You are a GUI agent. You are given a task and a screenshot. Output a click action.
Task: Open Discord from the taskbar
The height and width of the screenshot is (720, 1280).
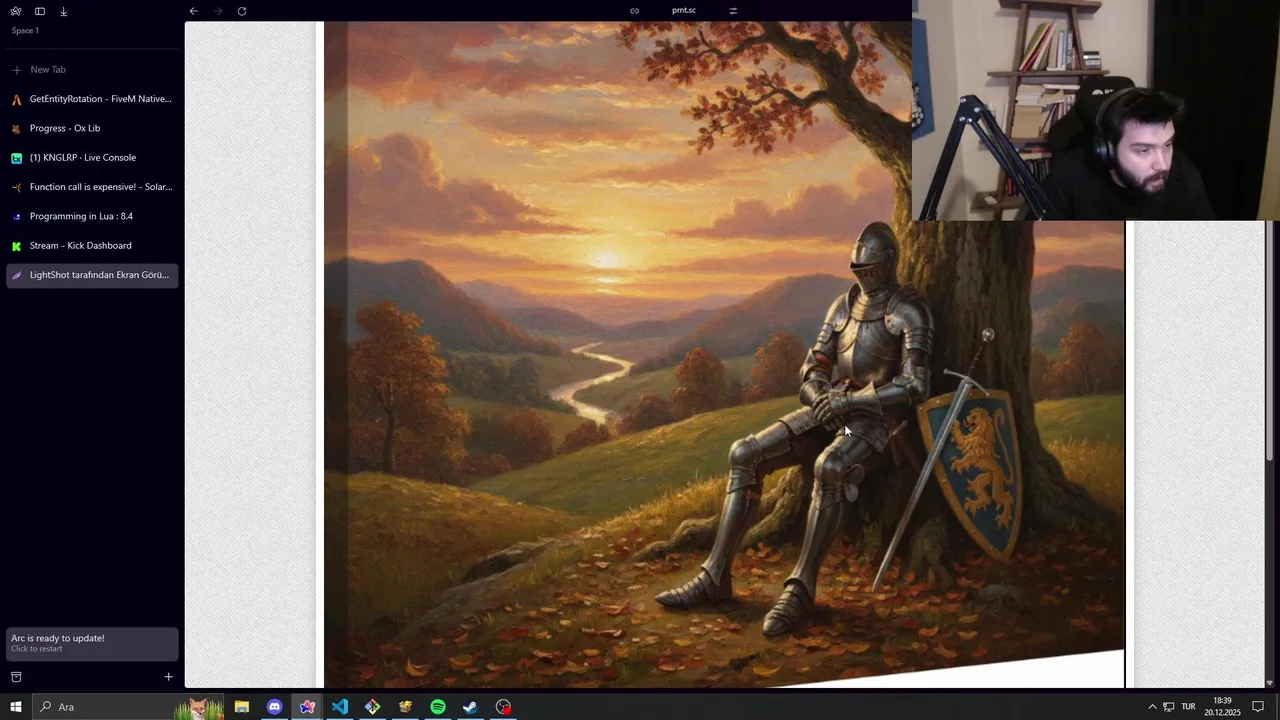tap(274, 707)
